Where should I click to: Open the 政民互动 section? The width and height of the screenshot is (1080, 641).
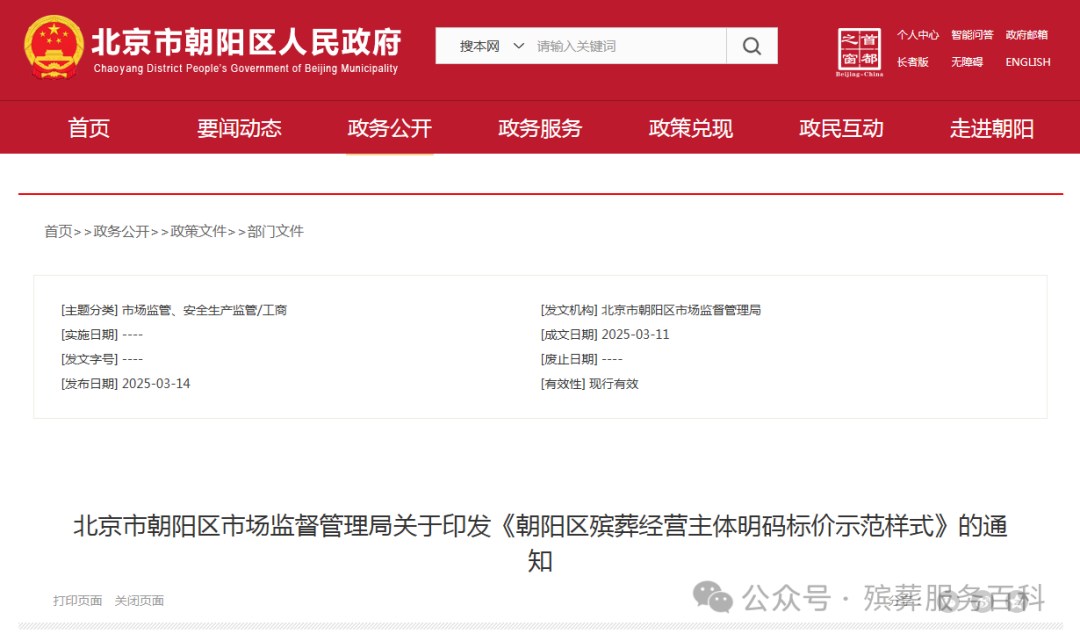coord(841,127)
